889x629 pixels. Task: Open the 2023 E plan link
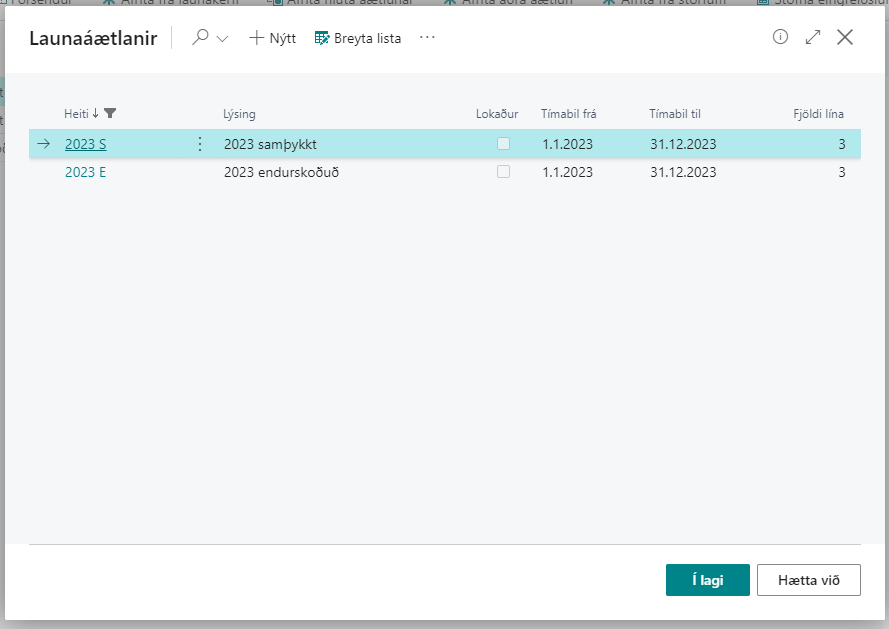point(86,172)
